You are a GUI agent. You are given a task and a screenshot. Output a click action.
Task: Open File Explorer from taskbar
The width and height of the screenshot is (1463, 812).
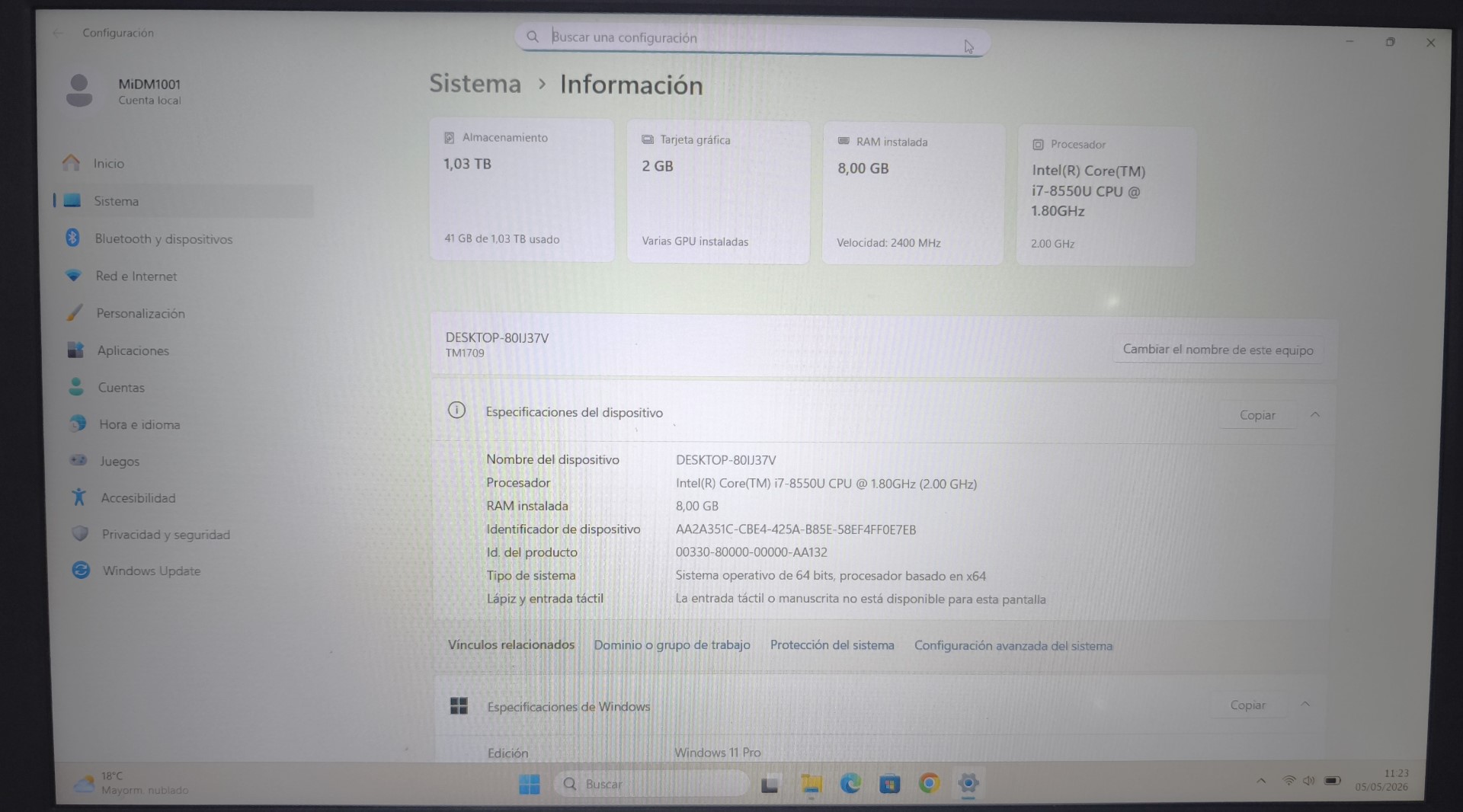pyautogui.click(x=811, y=784)
